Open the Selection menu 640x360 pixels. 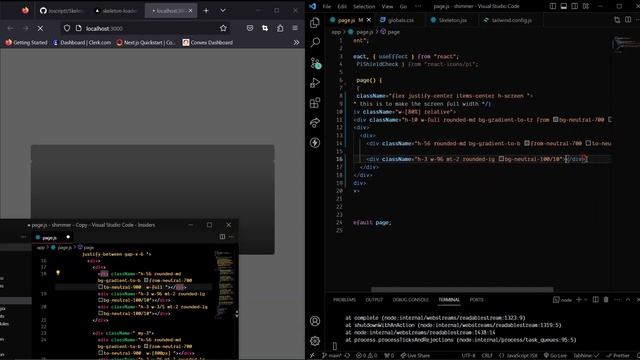click(364, 7)
